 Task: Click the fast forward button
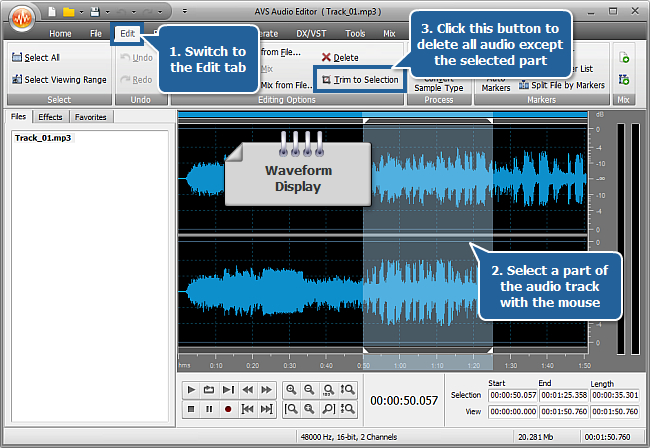pyautogui.click(x=266, y=390)
